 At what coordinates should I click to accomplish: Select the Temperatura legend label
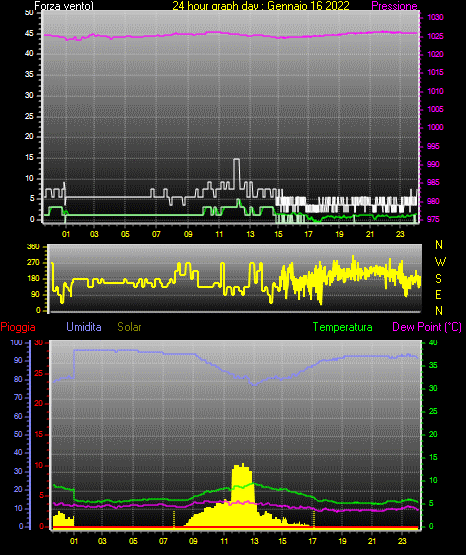point(343,327)
